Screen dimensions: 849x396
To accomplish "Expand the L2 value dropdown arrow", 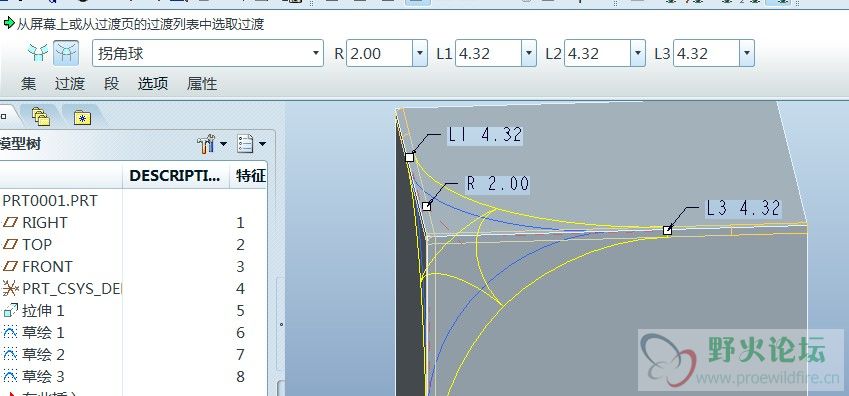I will pyautogui.click(x=638, y=53).
